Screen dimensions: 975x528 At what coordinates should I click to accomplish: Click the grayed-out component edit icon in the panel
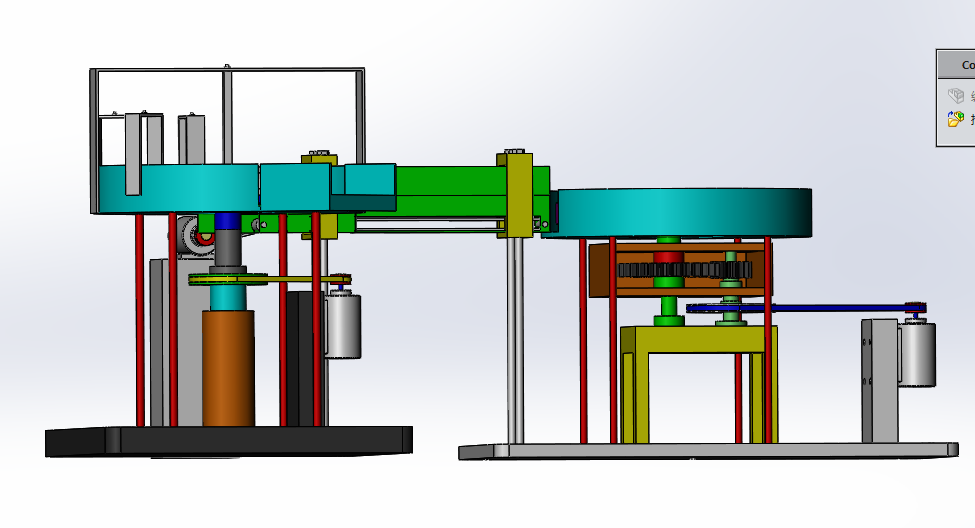[x=956, y=96]
